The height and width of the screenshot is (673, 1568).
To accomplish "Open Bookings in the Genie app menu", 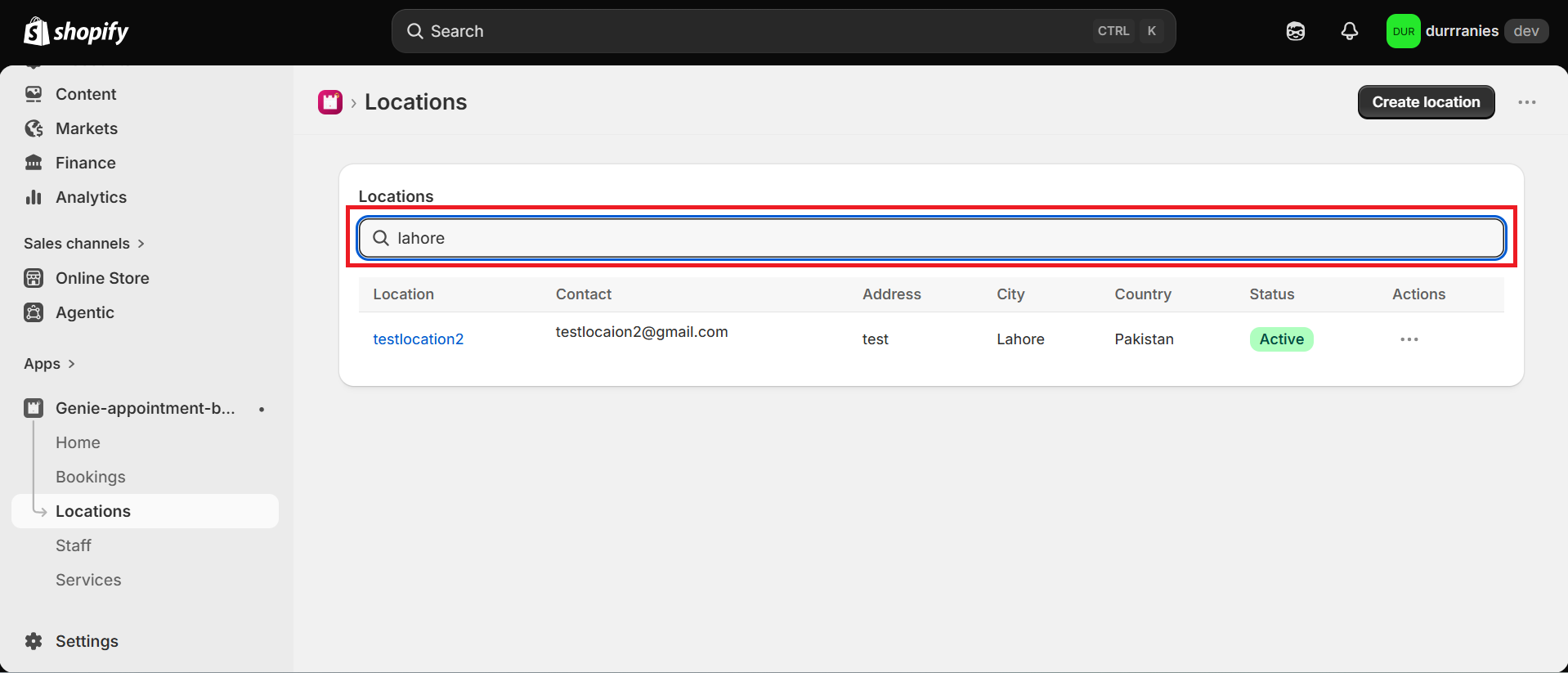I will 91,477.
